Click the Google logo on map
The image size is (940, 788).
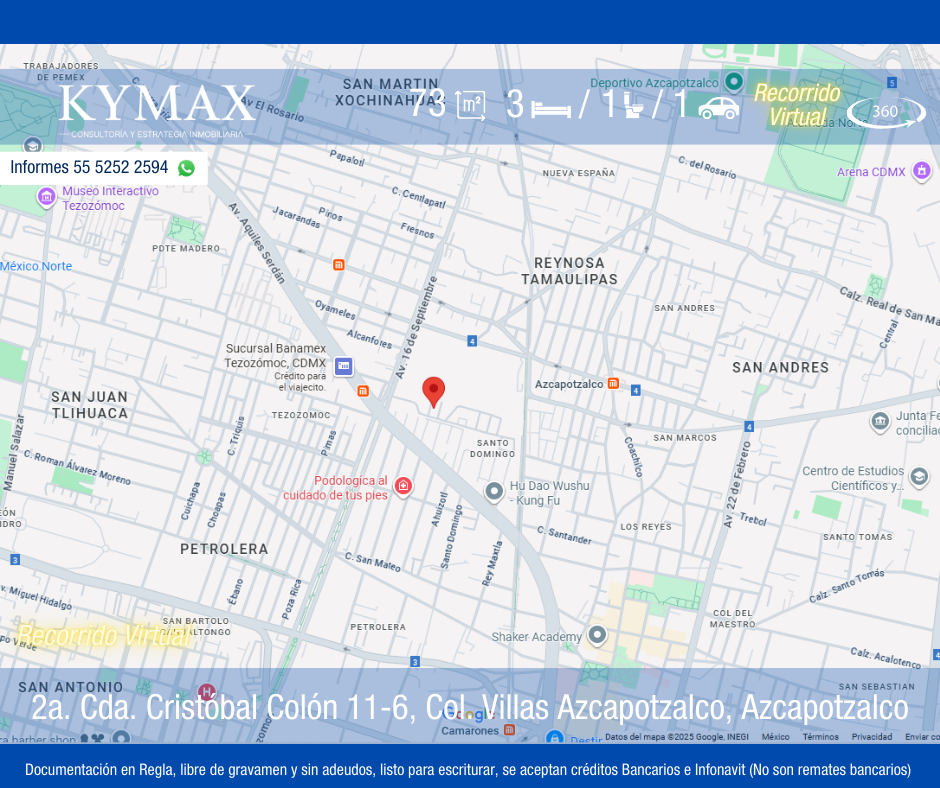(467, 714)
